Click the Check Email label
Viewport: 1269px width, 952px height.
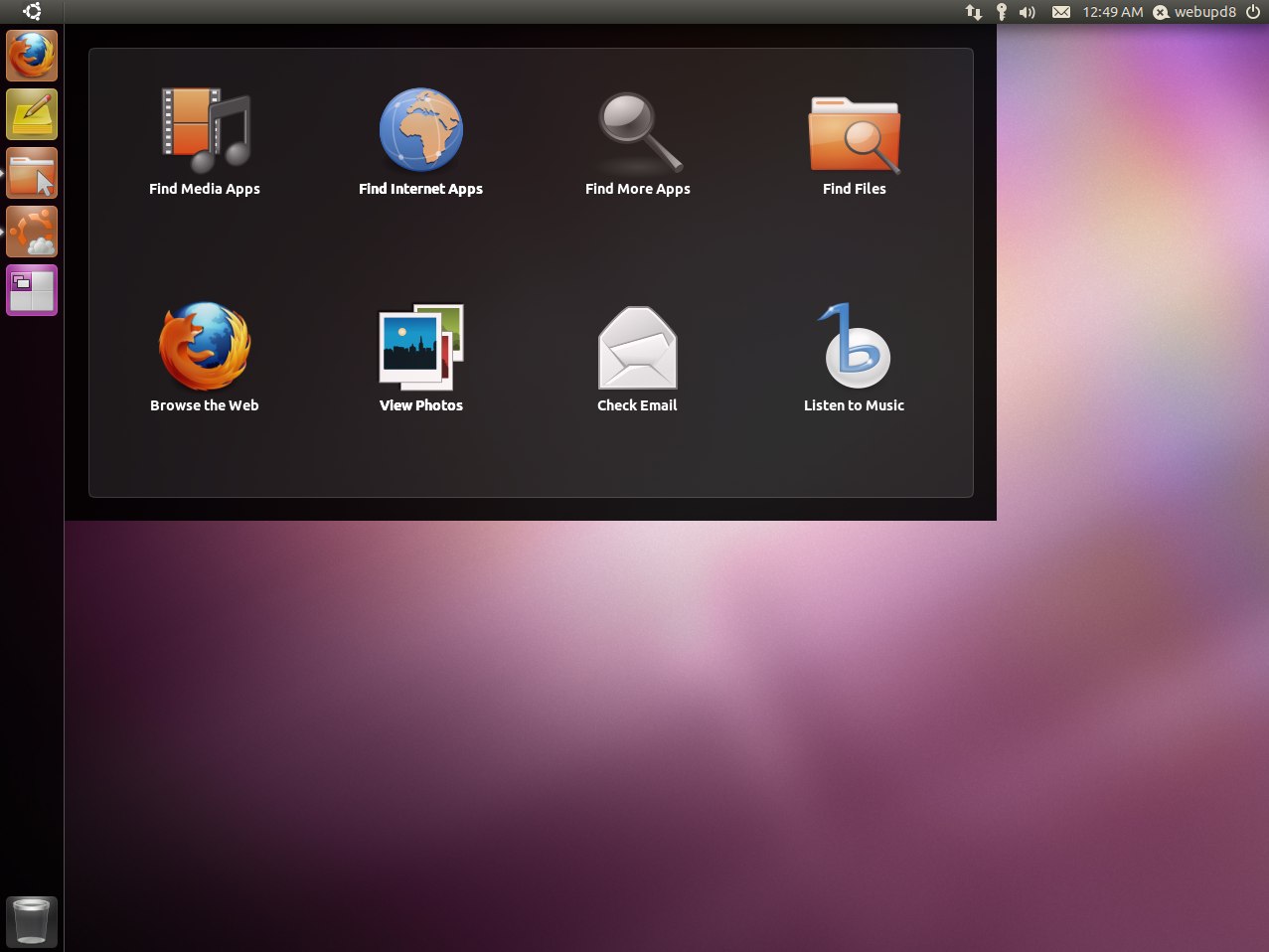click(637, 405)
